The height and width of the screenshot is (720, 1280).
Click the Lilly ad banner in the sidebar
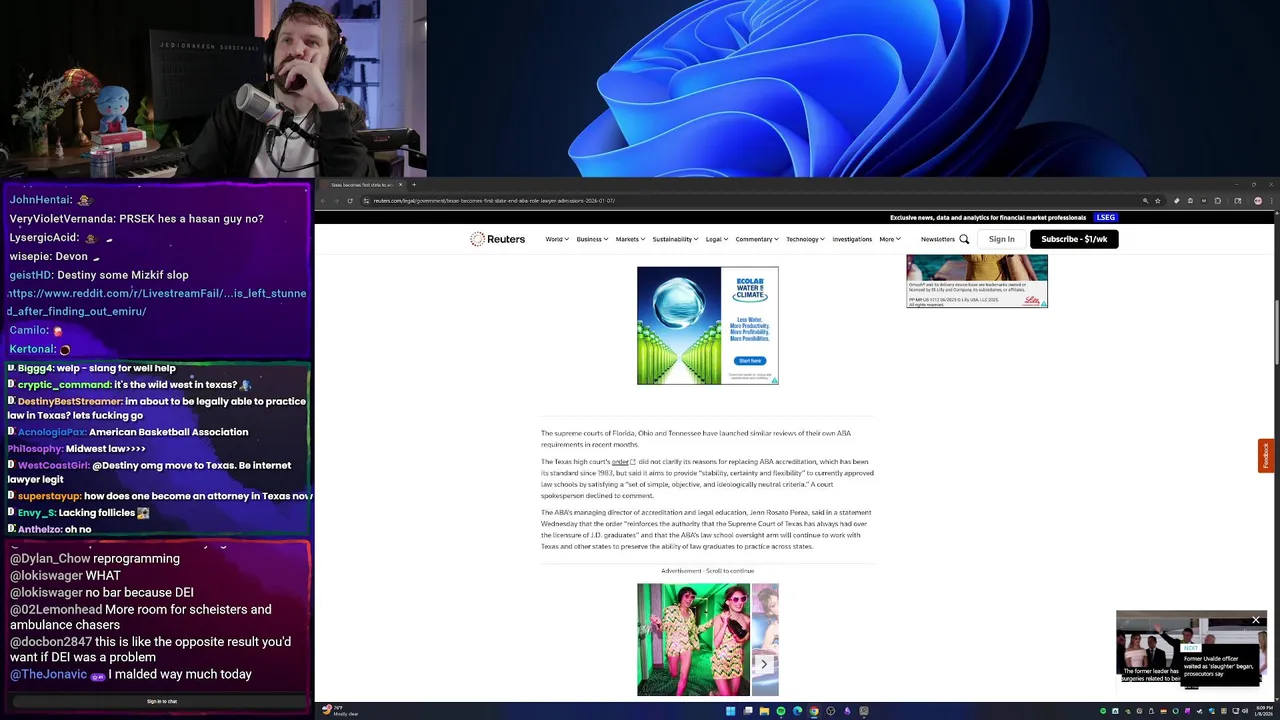pyautogui.click(x=977, y=281)
